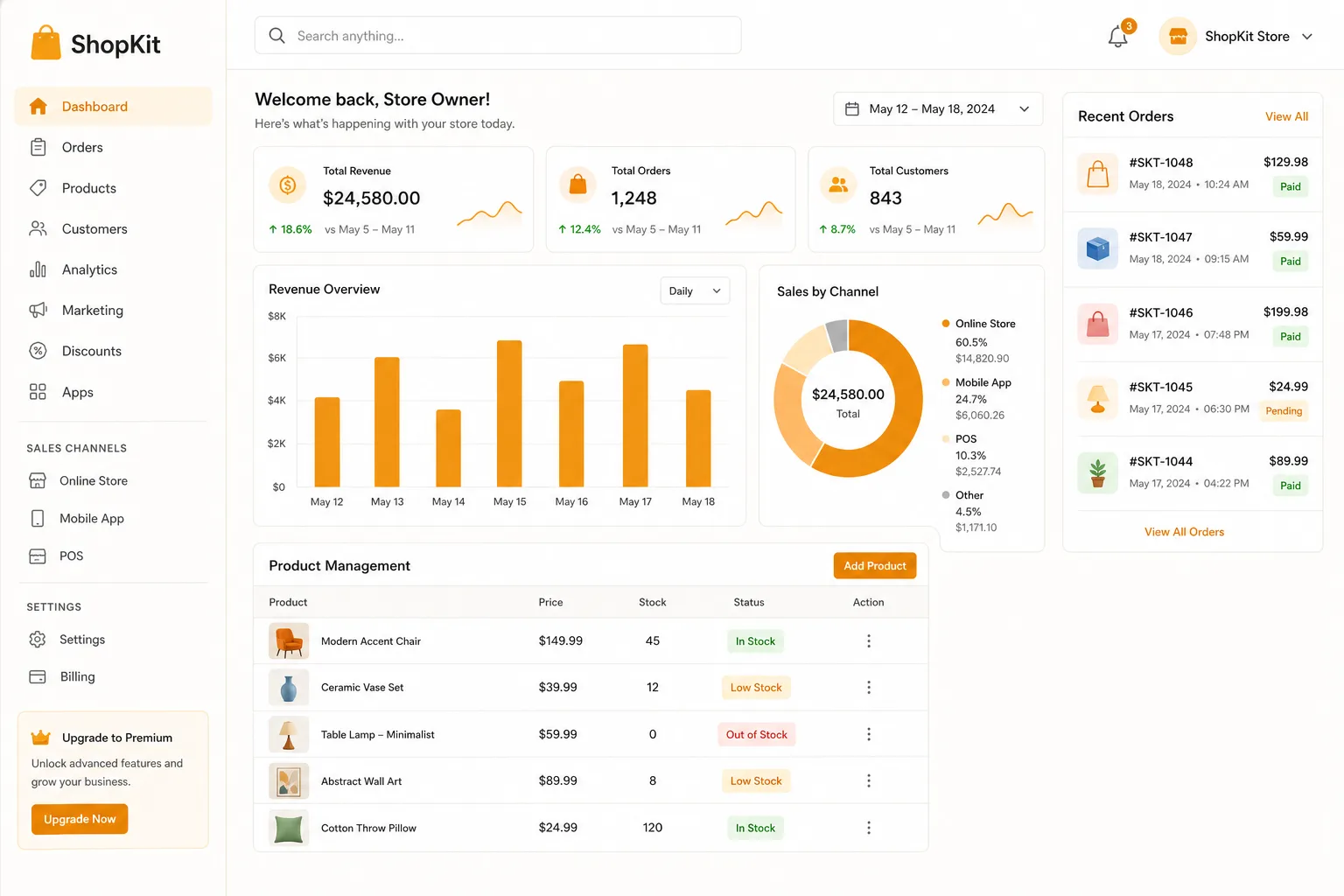The image size is (1344, 896).
Task: Open the notifications bell
Action: click(1118, 37)
